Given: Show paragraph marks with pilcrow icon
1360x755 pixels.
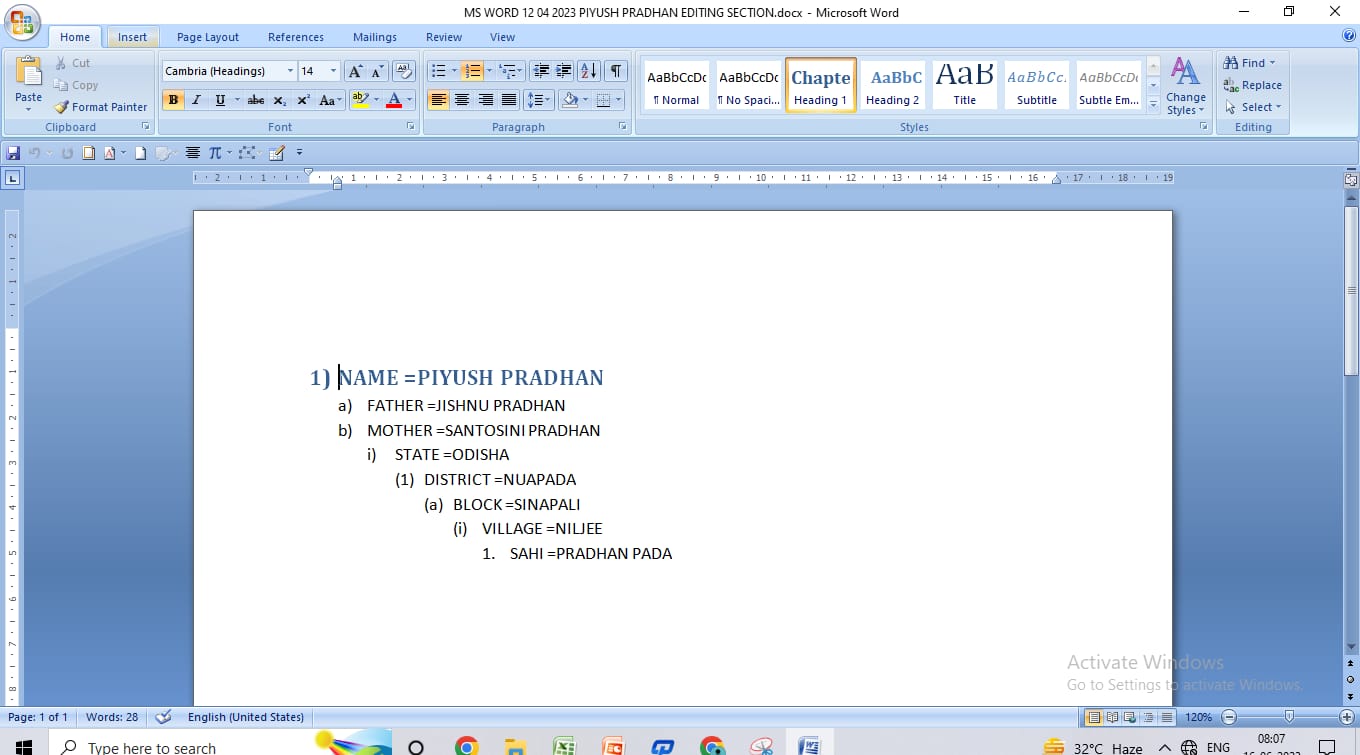Looking at the screenshot, I should tap(616, 71).
